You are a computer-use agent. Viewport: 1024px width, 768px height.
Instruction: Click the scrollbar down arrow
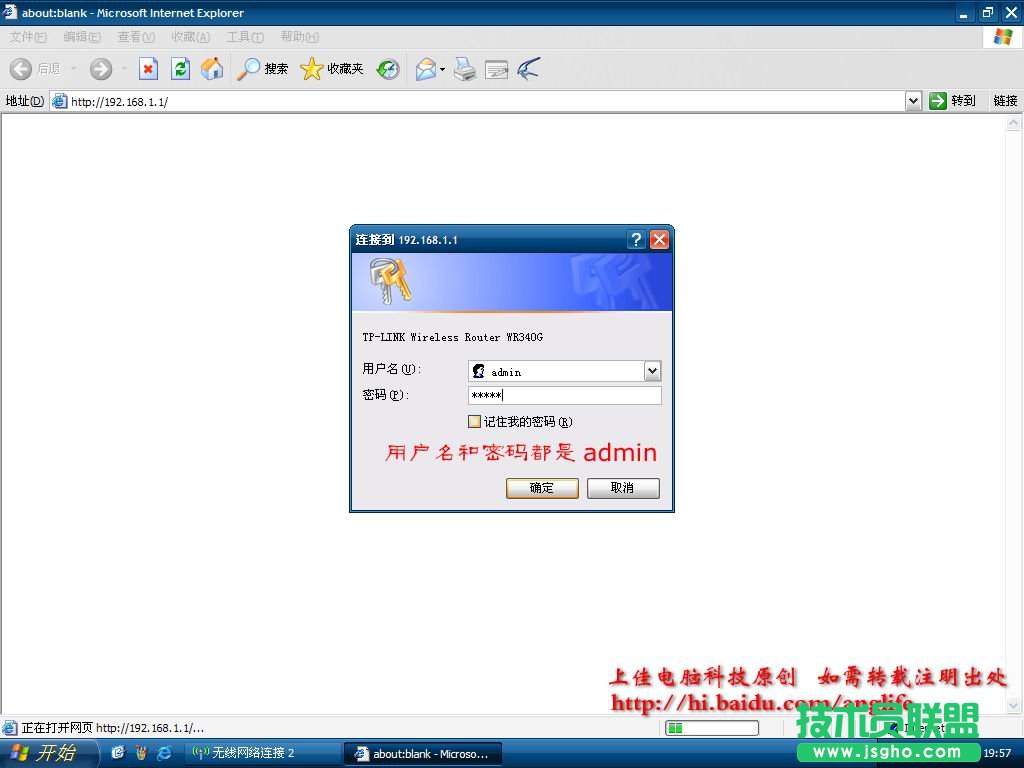pos(1014,705)
